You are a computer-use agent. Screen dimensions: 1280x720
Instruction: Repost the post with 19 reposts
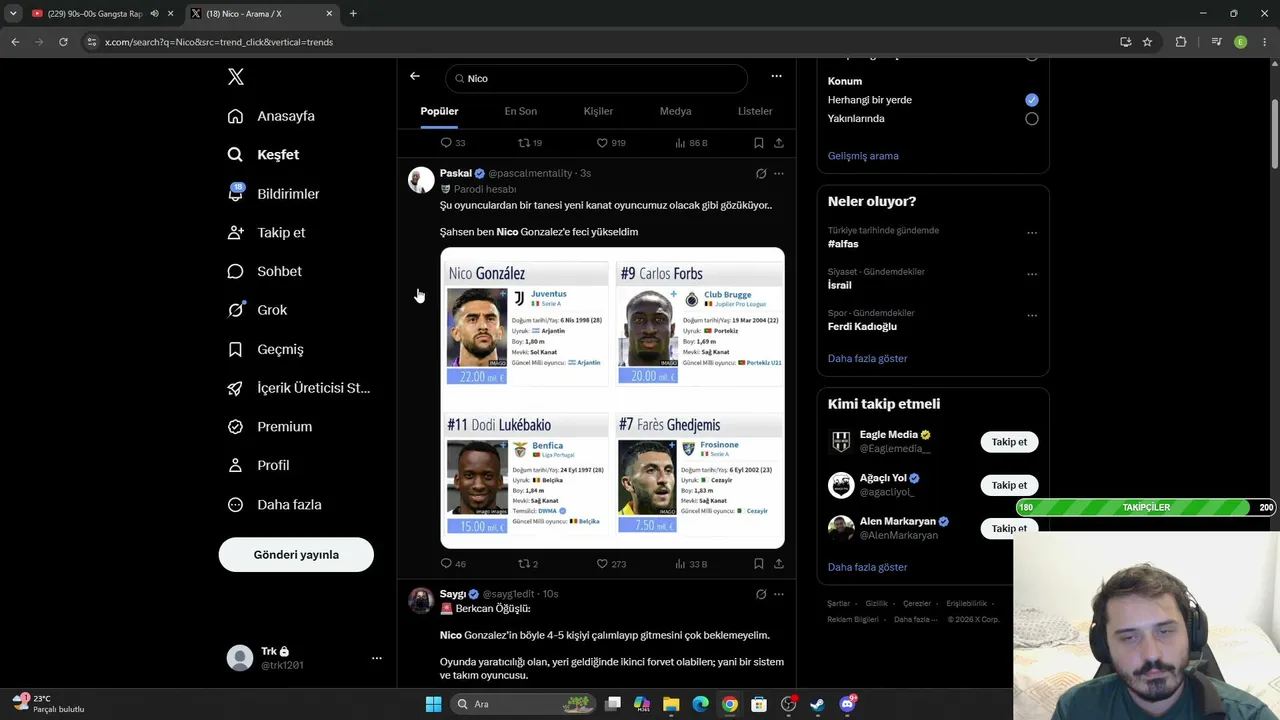point(530,143)
